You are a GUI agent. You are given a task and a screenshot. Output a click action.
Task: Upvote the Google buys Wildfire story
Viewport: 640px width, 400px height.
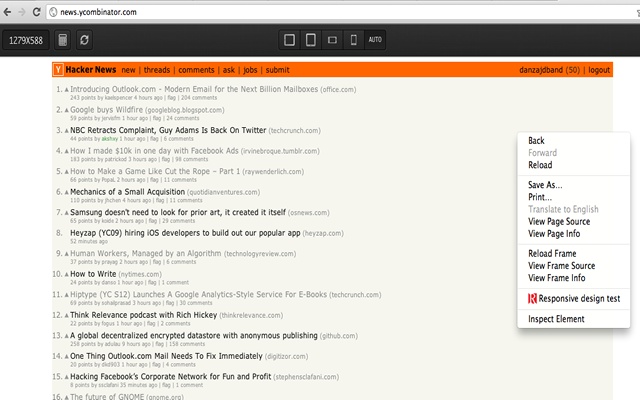point(67,110)
